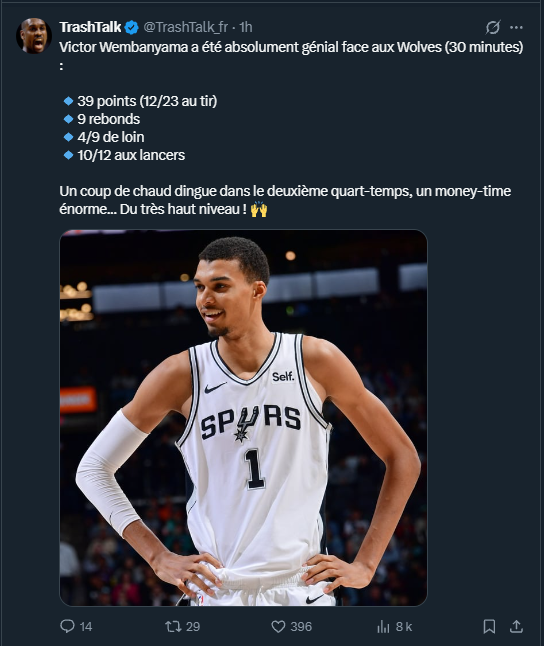Bookmark this tweet
Image resolution: width=544 pixels, height=646 pixels.
489,627
